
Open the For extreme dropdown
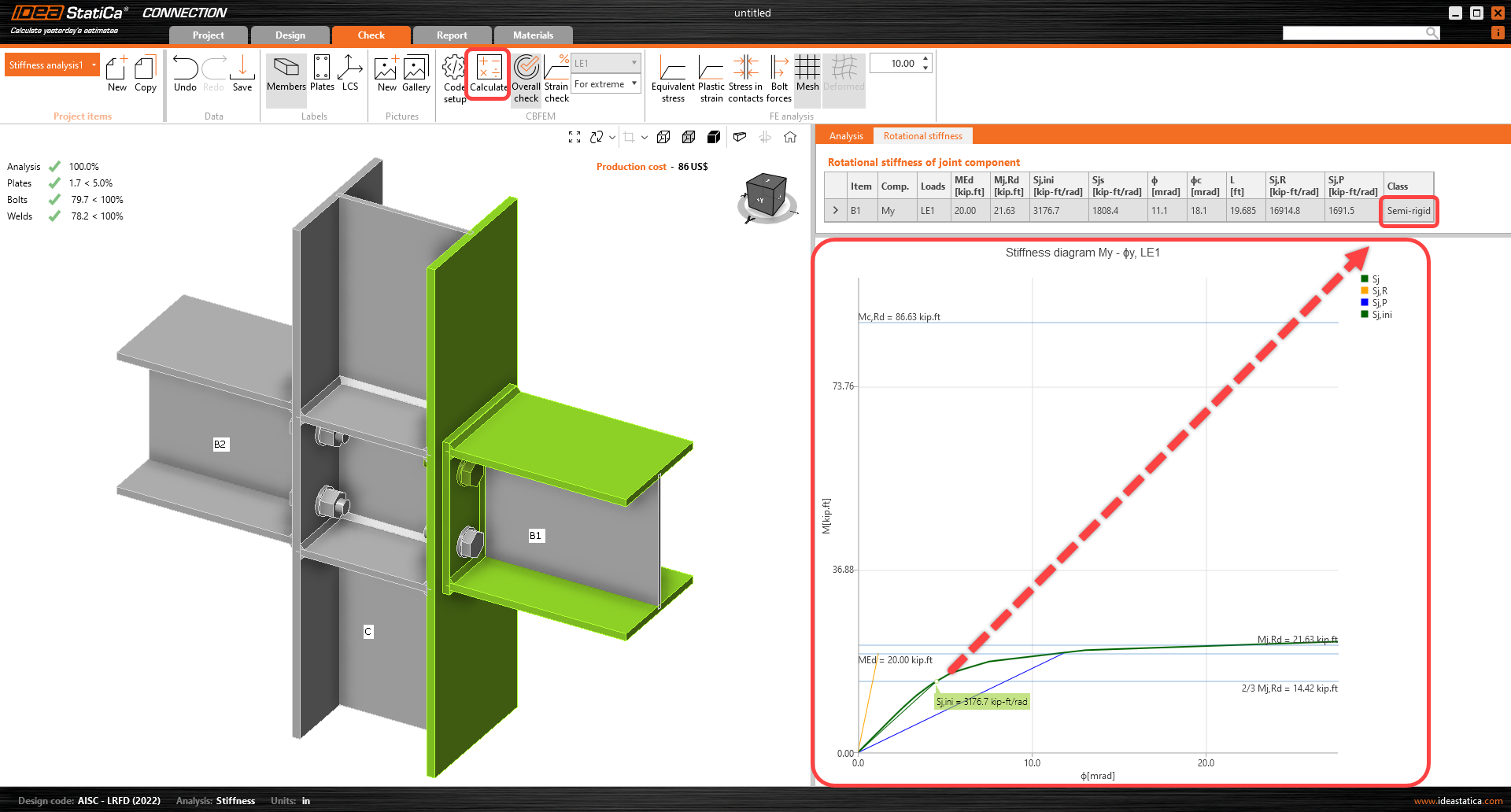606,84
